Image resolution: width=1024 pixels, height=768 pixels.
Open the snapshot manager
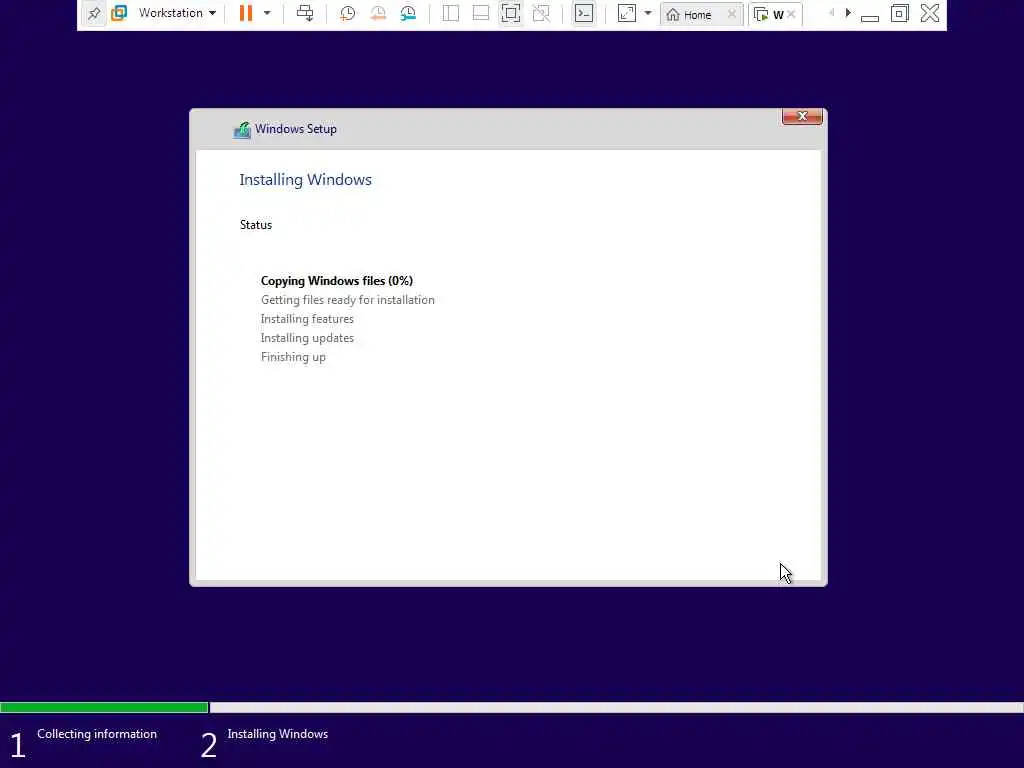(x=408, y=13)
